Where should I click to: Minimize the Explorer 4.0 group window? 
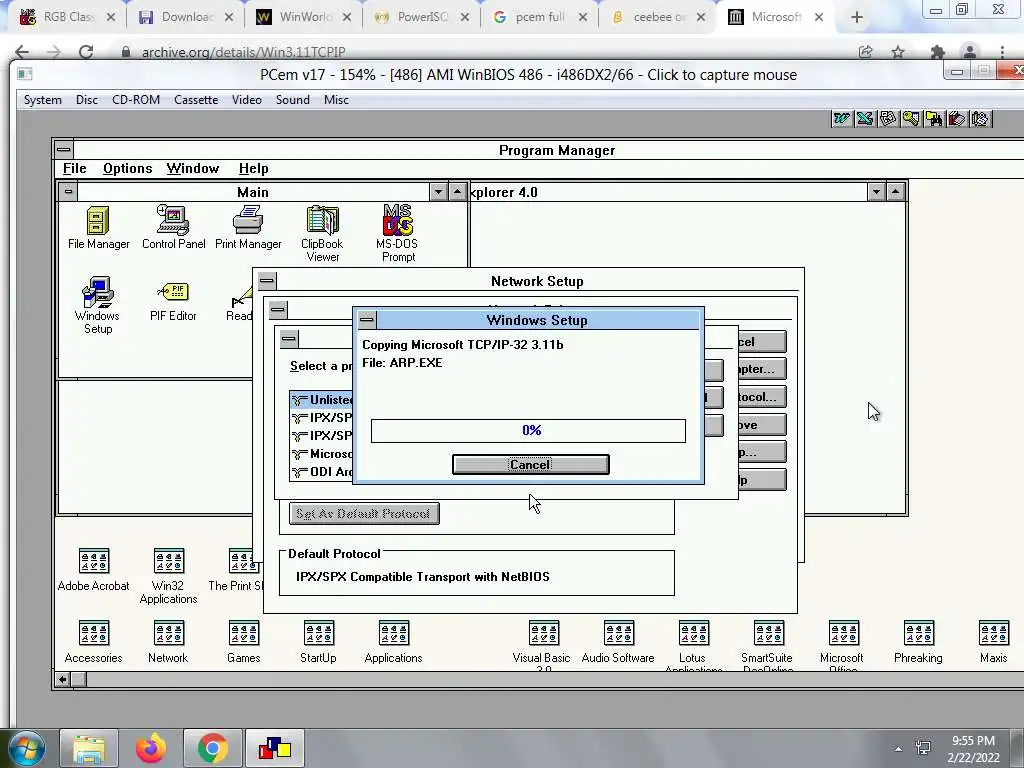[x=876, y=192]
